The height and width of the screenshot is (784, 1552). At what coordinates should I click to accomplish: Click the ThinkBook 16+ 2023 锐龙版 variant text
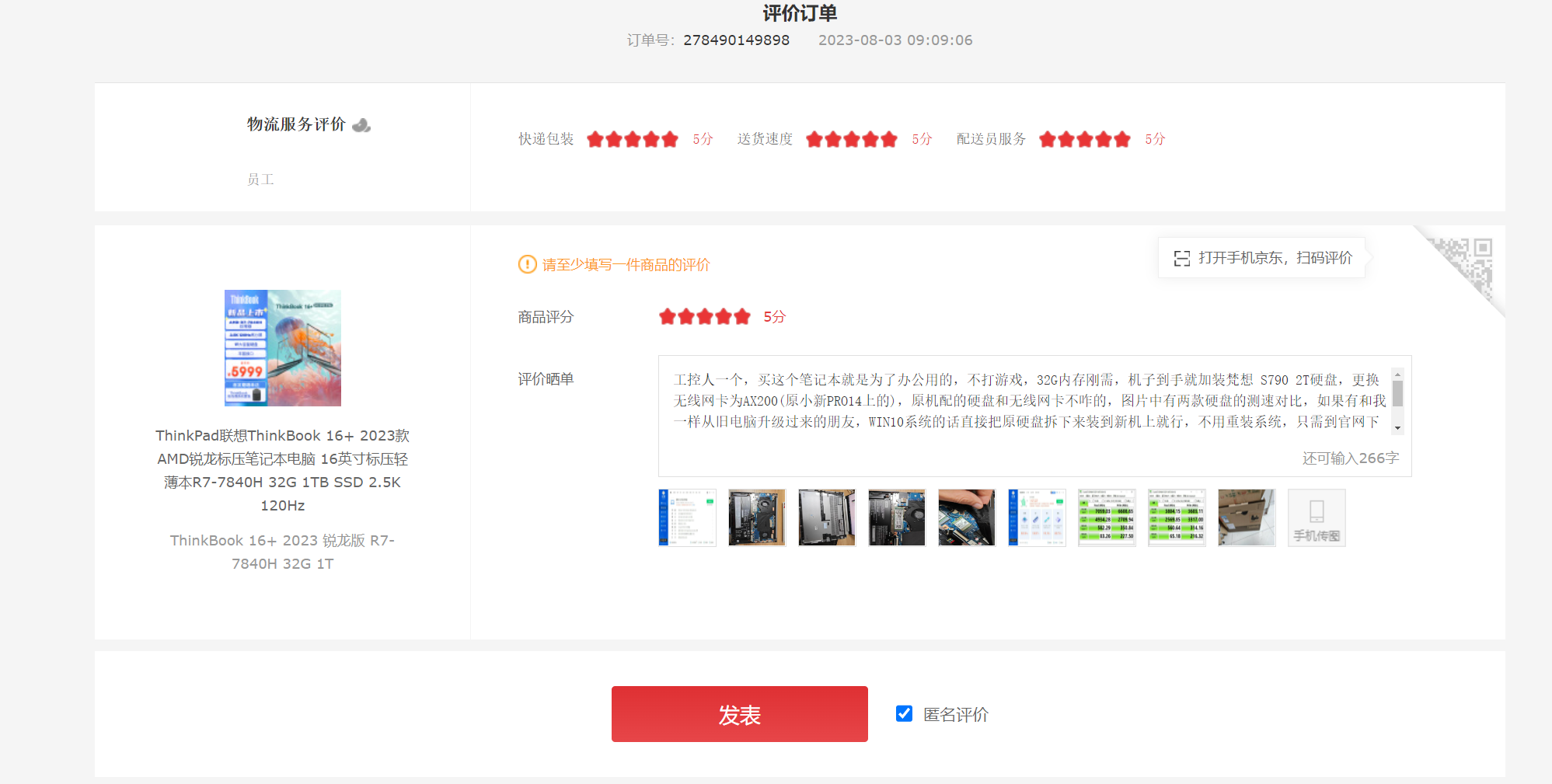[x=283, y=552]
